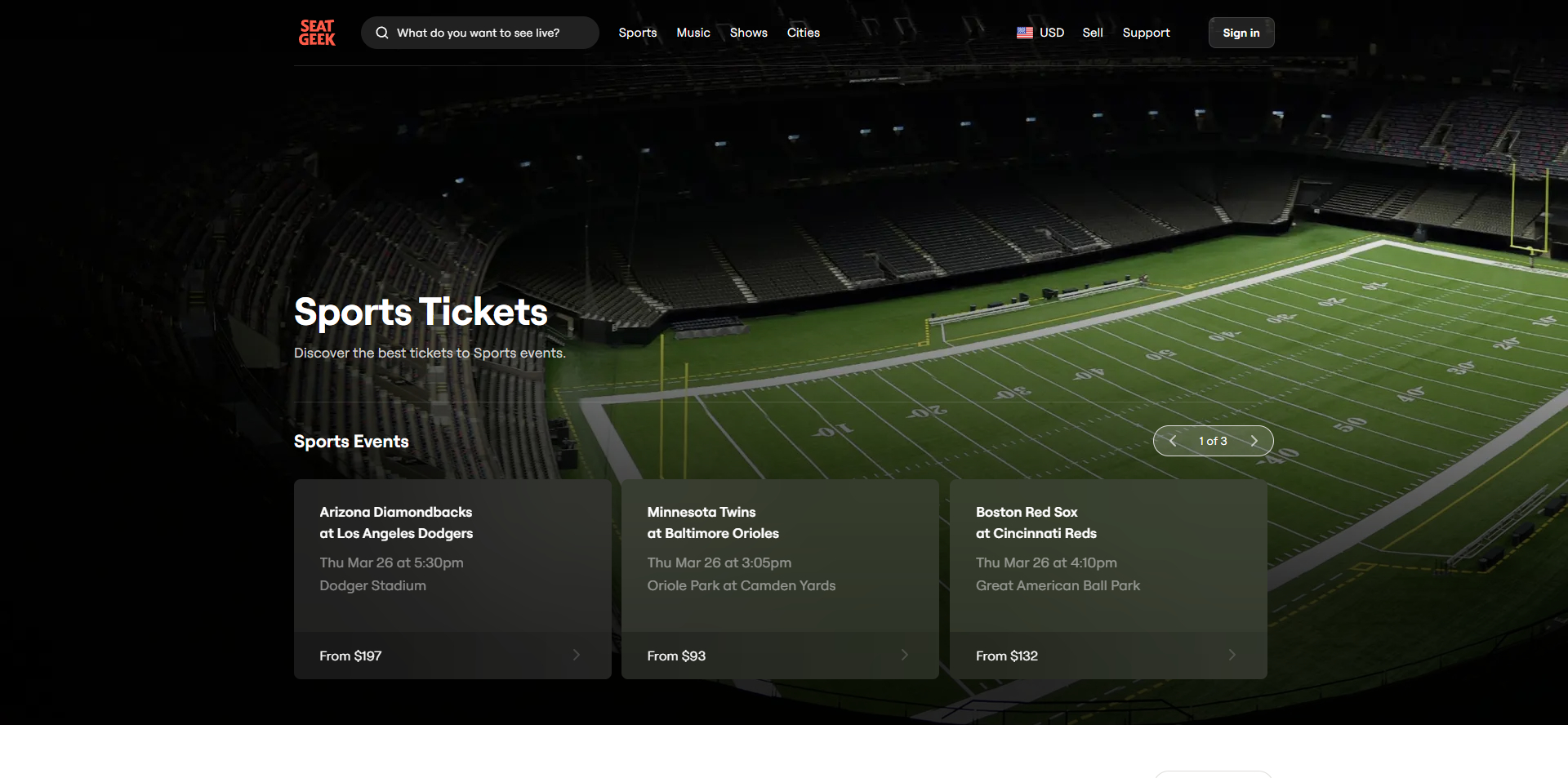Select the Boston Red Sox event card
1568x778 pixels.
pos(1107,563)
